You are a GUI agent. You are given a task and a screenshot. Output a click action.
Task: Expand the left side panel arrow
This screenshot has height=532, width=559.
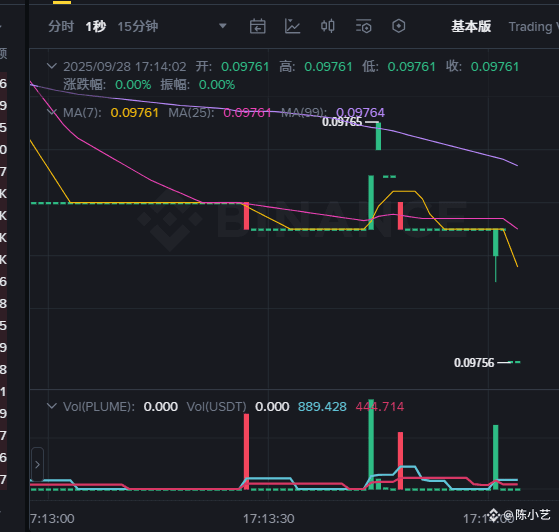(x=37, y=465)
